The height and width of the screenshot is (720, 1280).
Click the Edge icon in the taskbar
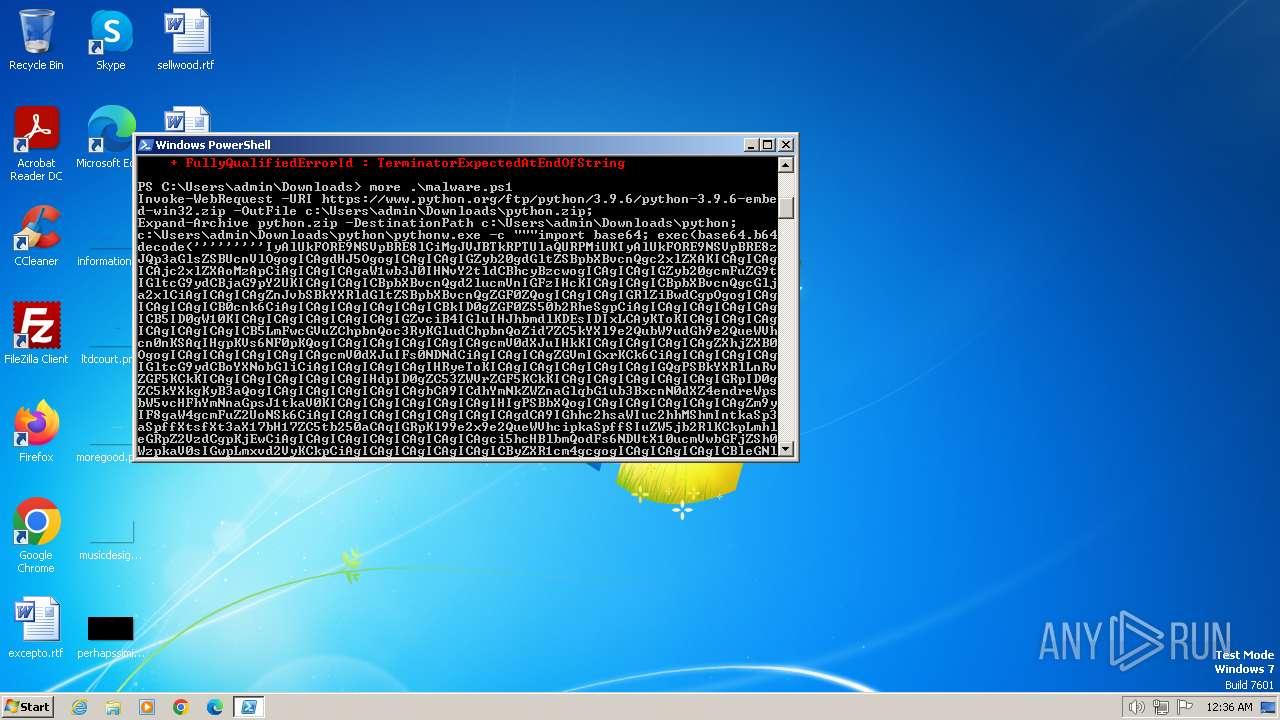click(215, 707)
